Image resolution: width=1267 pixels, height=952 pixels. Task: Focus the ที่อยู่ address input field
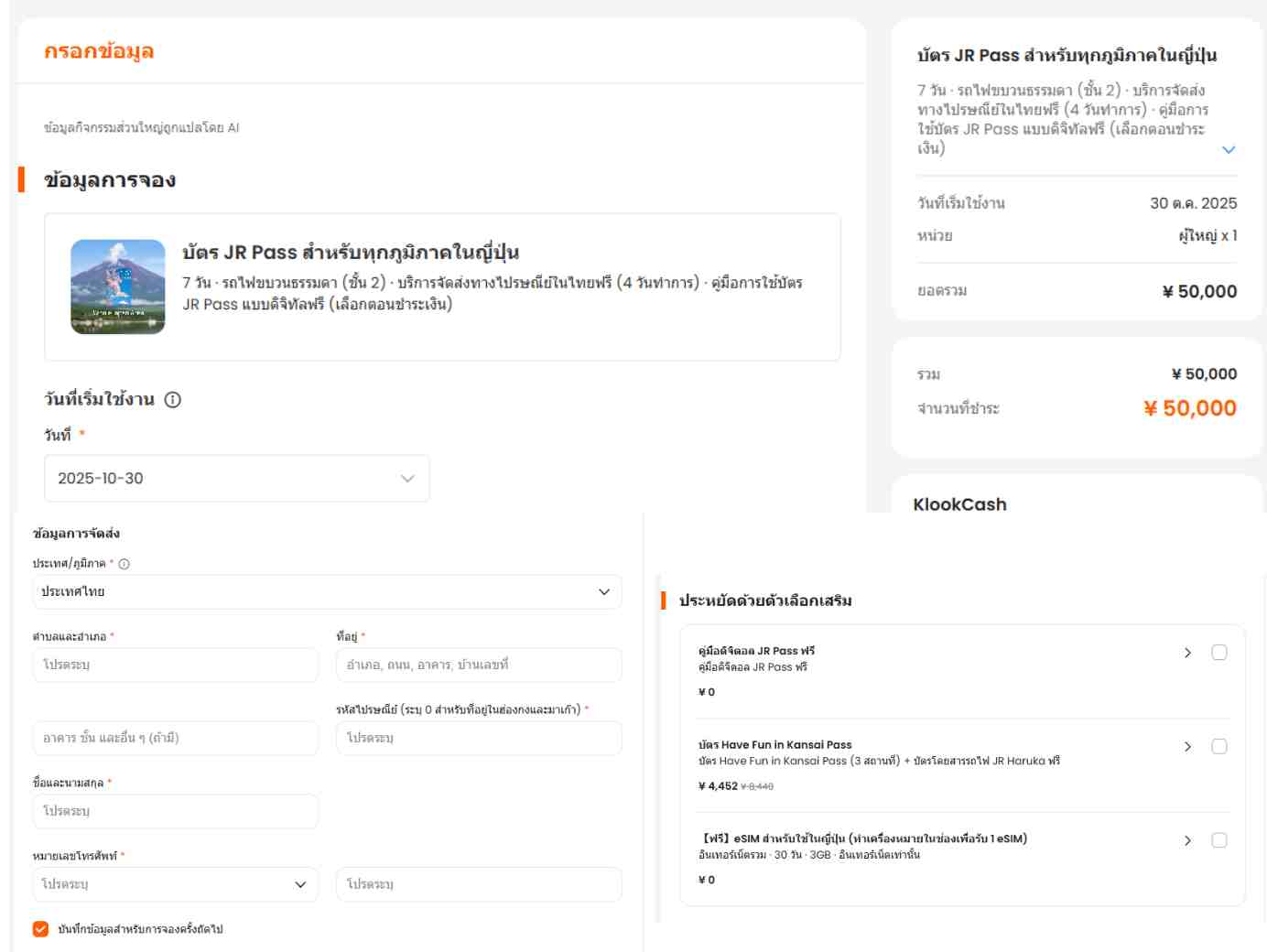pyautogui.click(x=479, y=665)
